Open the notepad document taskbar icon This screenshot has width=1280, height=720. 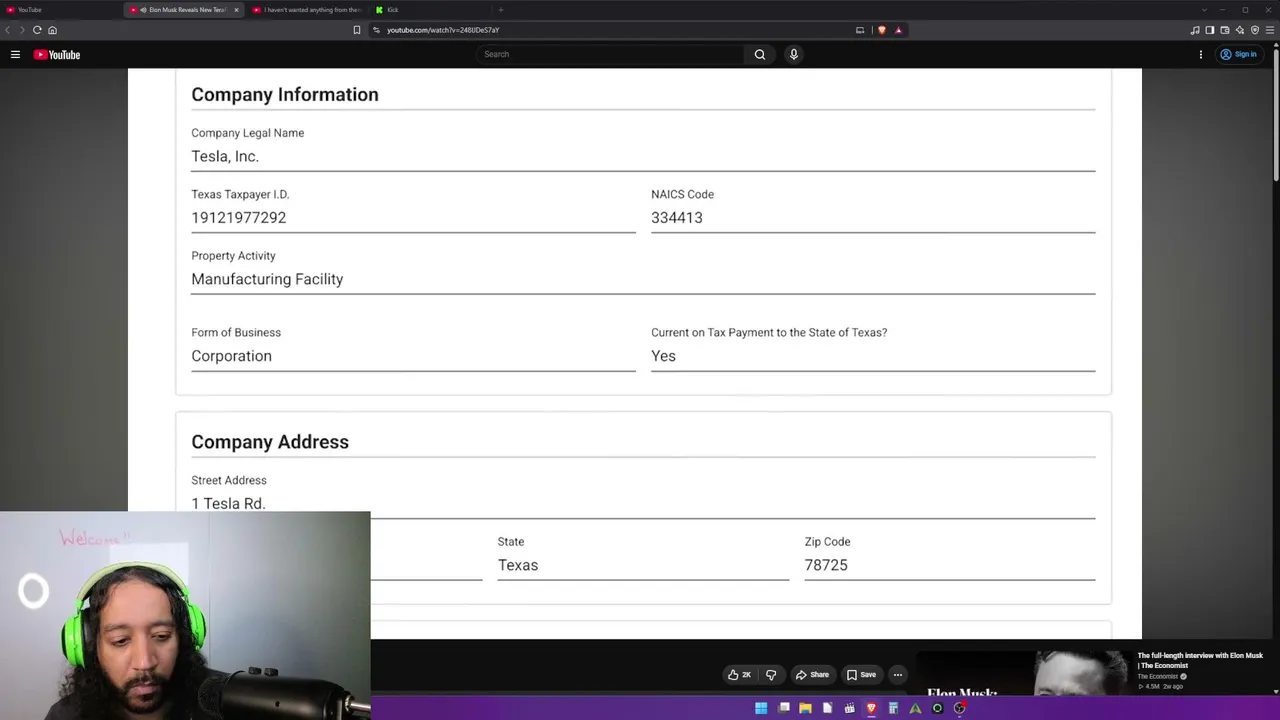pyautogui.click(x=827, y=709)
